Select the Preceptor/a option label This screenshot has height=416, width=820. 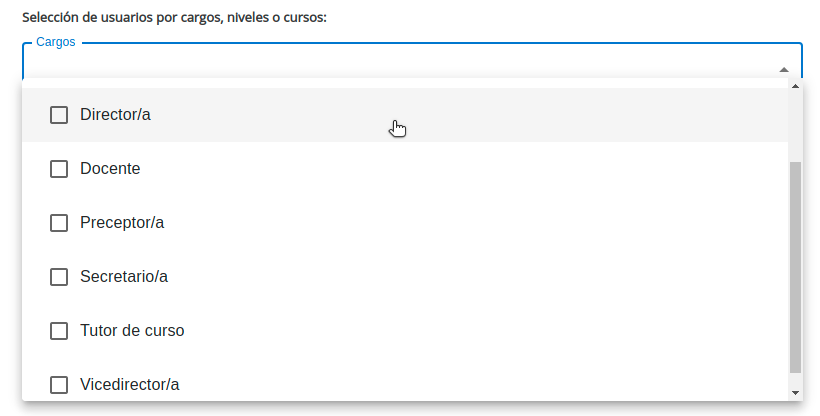[122, 222]
